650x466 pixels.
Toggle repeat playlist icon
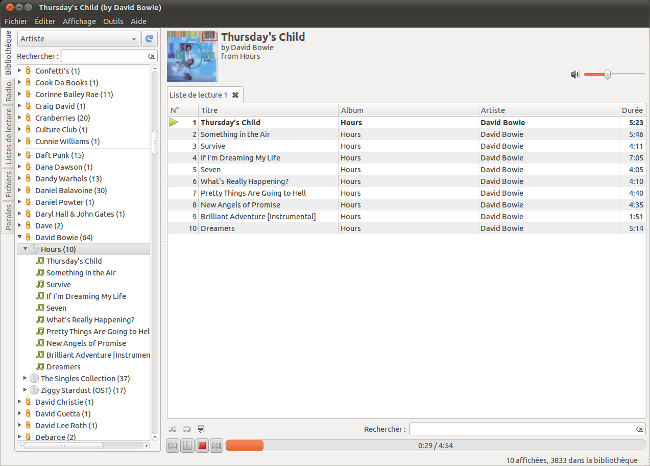pyautogui.click(x=187, y=429)
